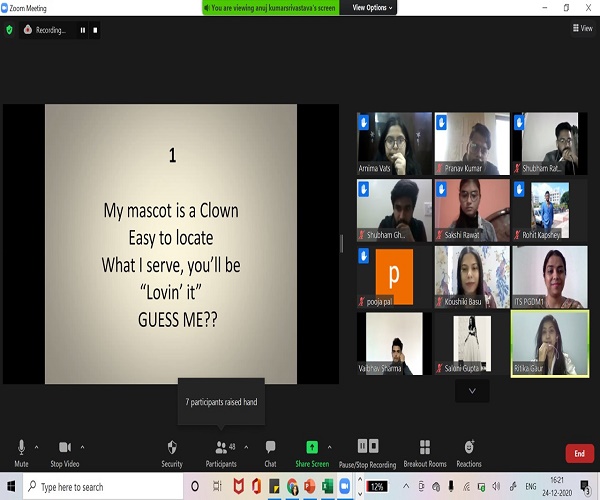Open Task View icon on taskbar
The image size is (600, 500).
click(x=217, y=487)
